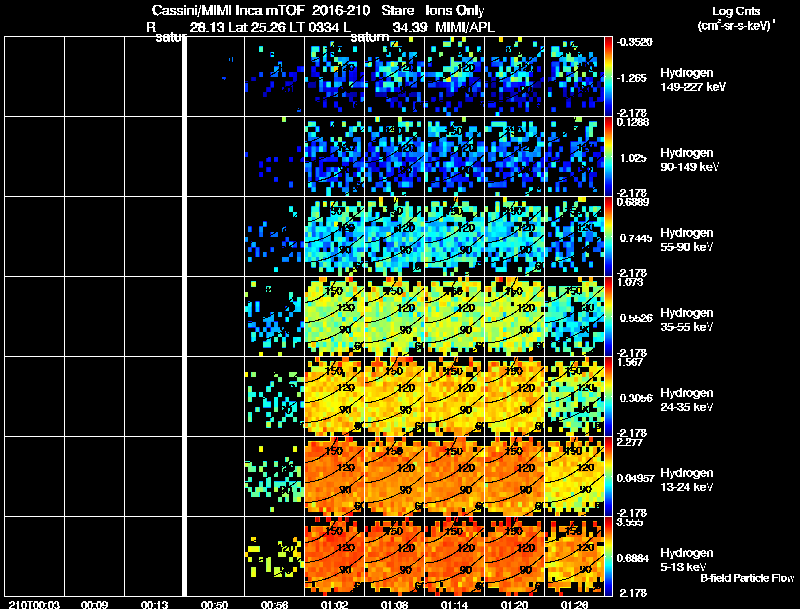The height and width of the screenshot is (609, 800).
Task: Click the '(cm²-sr-s-keV)' units label
Action: click(x=734, y=25)
